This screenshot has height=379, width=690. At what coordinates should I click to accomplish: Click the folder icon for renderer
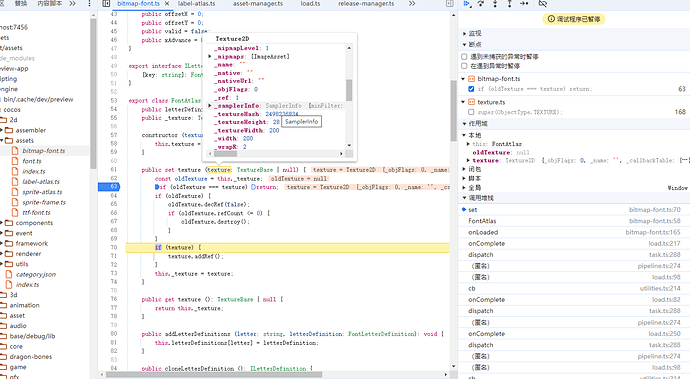tap(9, 254)
